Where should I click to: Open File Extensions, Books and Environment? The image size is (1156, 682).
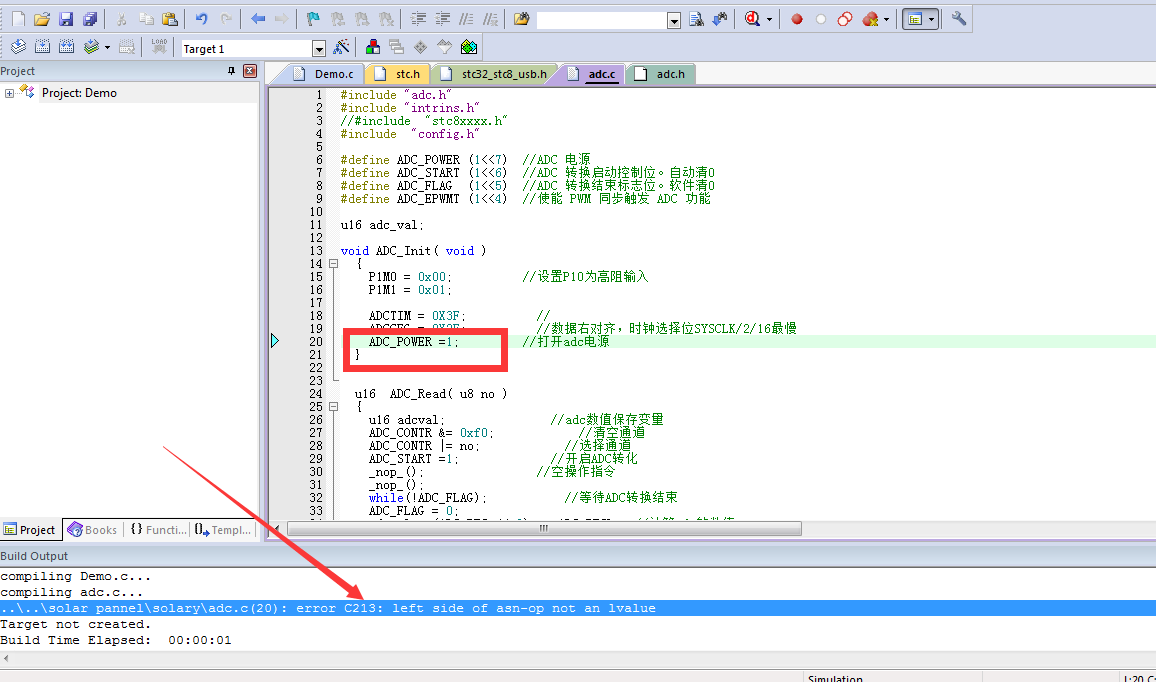click(373, 47)
